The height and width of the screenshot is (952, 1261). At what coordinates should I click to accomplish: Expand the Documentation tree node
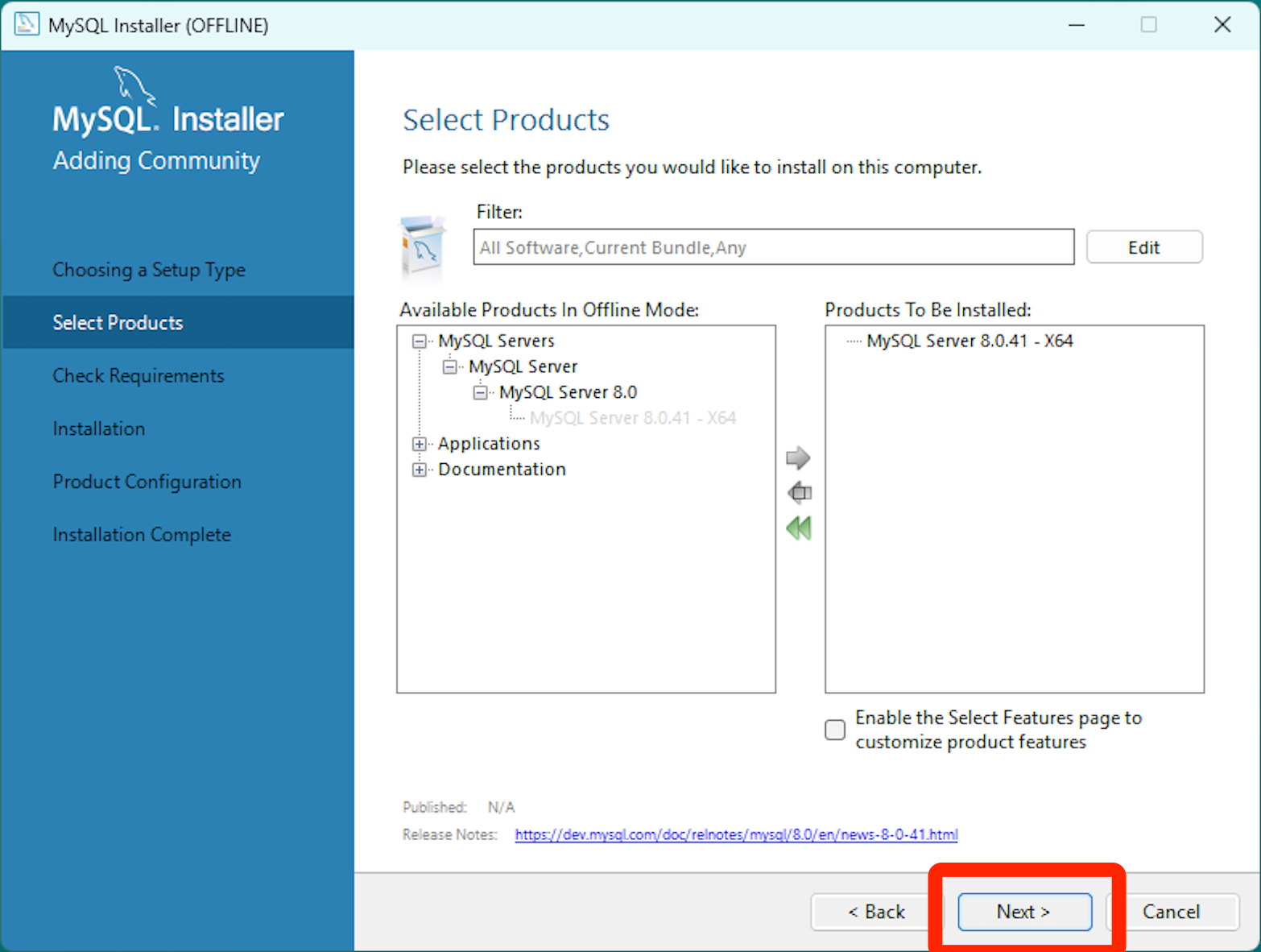pos(419,470)
